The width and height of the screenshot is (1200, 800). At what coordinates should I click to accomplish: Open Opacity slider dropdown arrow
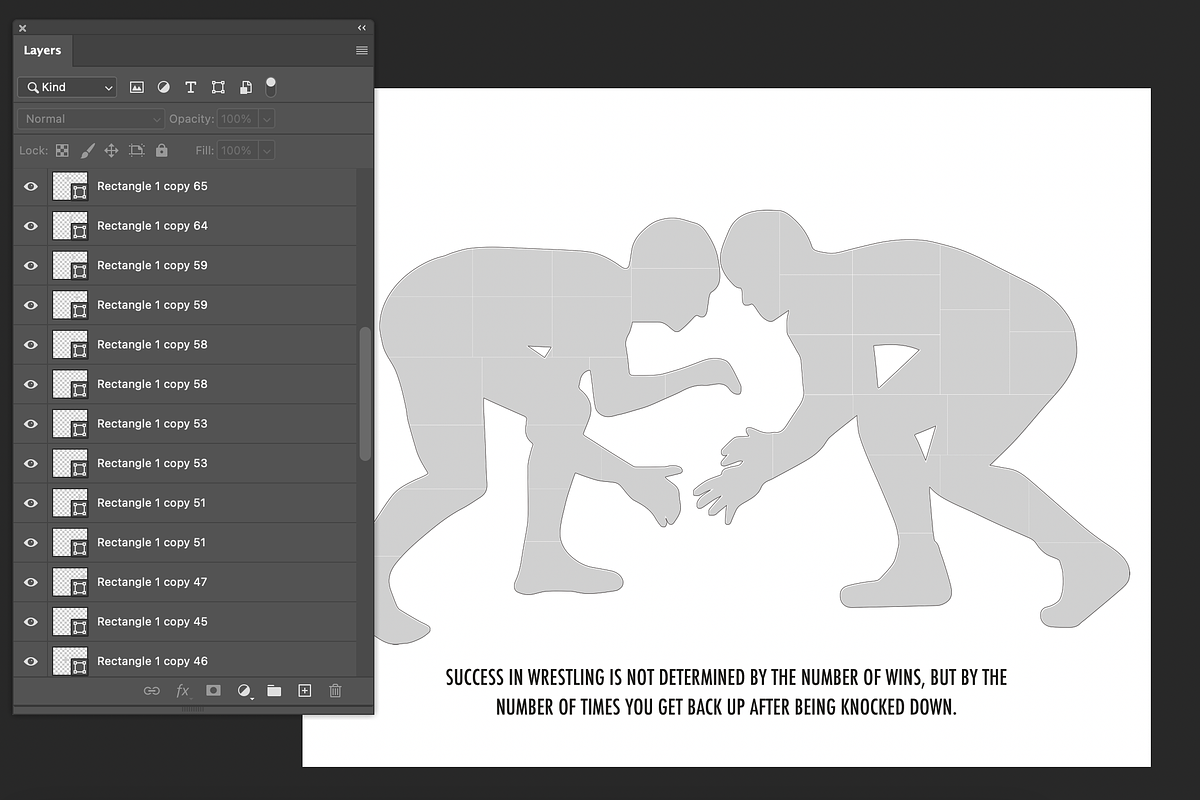point(266,119)
